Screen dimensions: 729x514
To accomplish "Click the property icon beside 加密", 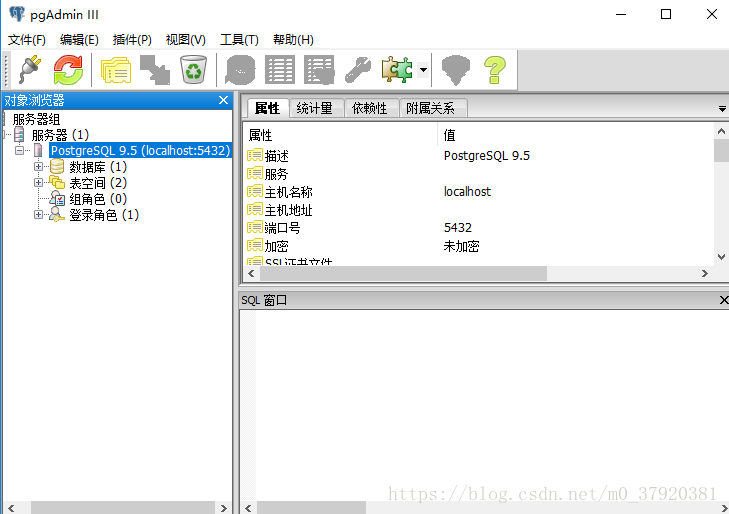I will pyautogui.click(x=255, y=245).
